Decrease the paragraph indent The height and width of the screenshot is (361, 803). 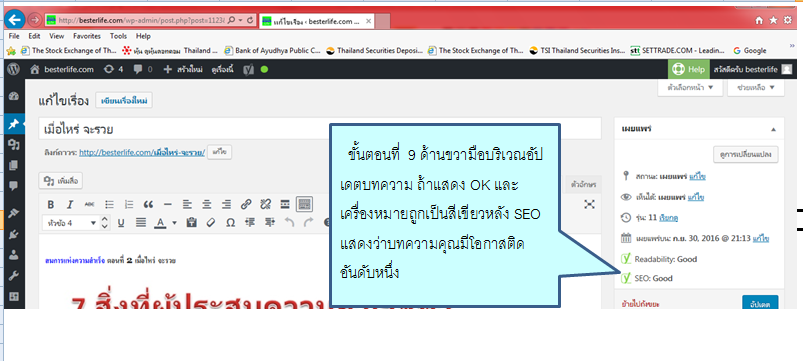coord(250,222)
